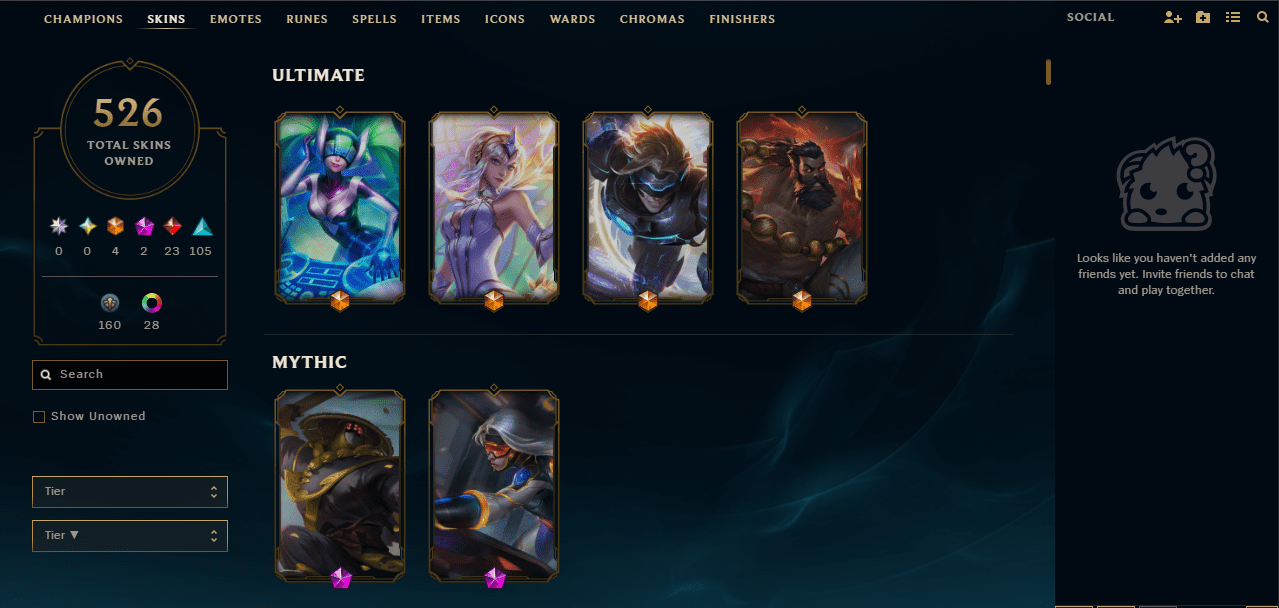The image size is (1279, 608).
Task: Click the chromas color wheel icon
Action: pos(152,302)
